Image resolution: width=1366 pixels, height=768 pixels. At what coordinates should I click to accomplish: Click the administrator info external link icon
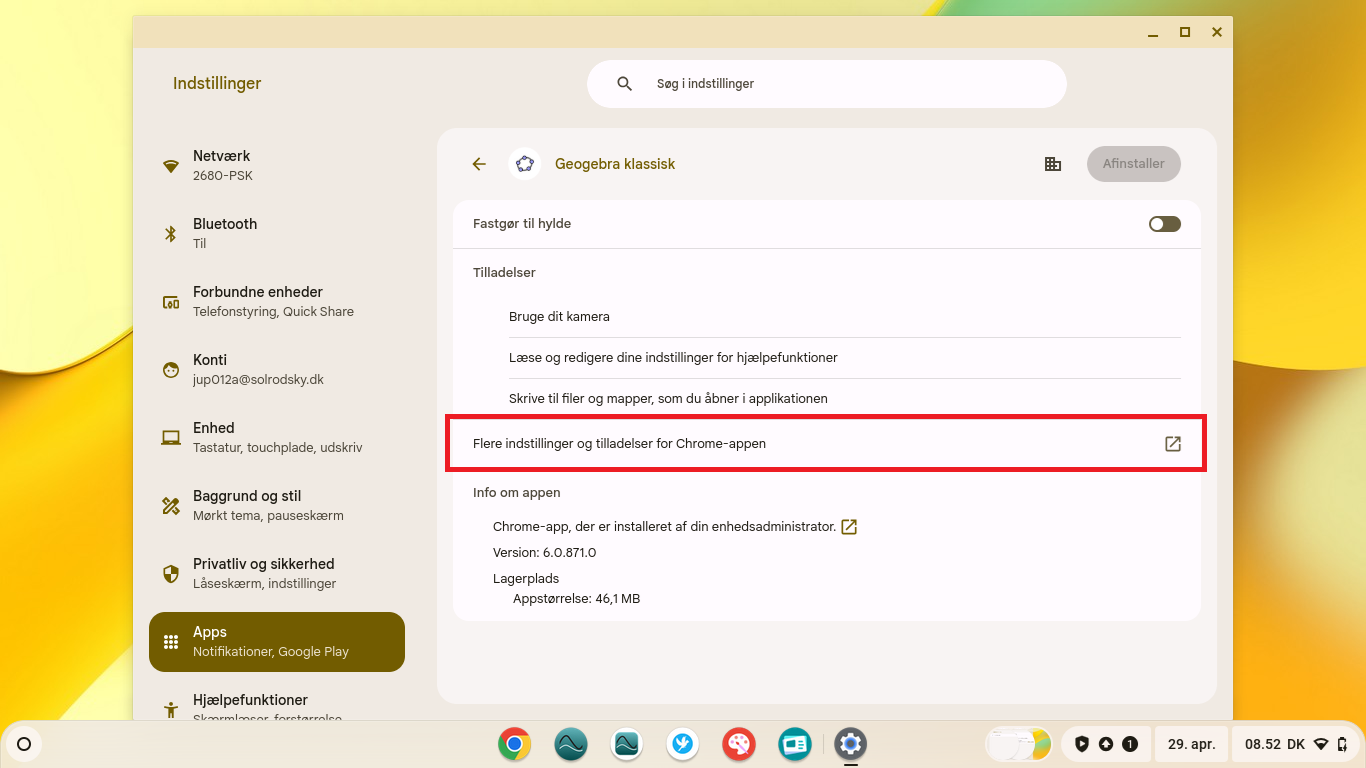click(x=849, y=527)
